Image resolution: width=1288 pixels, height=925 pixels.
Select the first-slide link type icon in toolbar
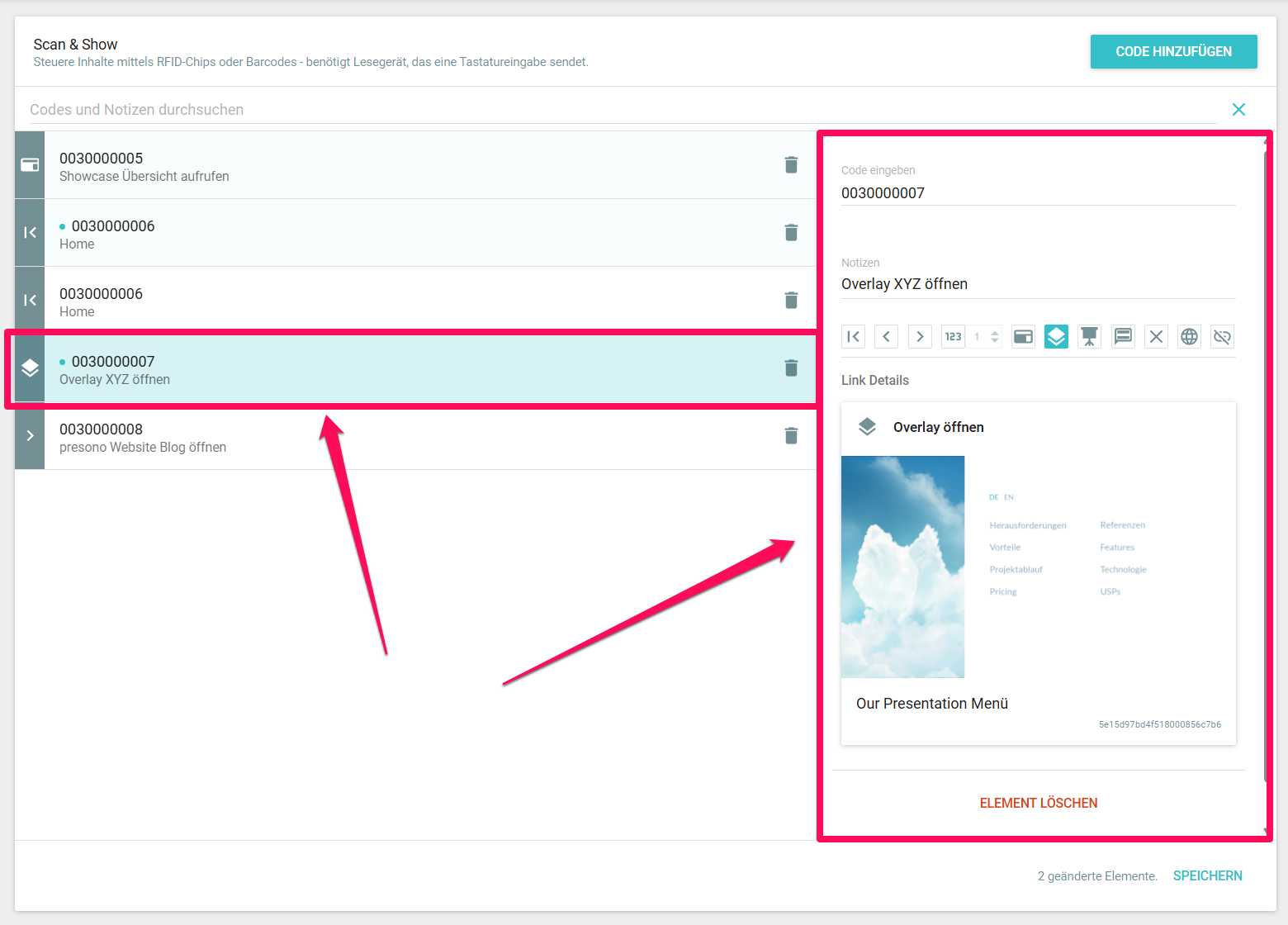coord(854,337)
